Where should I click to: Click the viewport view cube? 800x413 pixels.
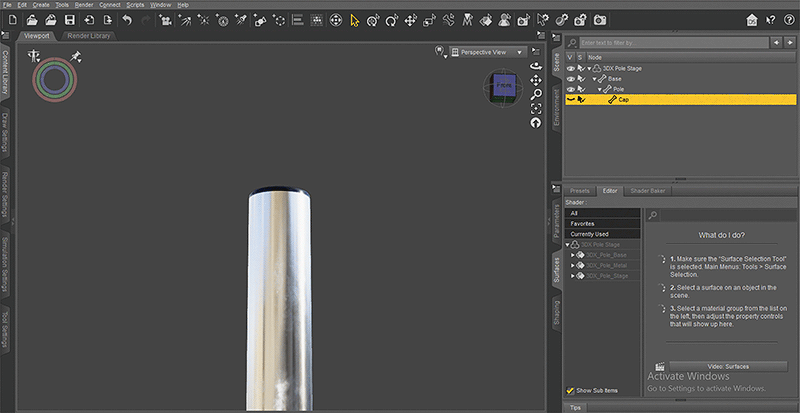503,88
